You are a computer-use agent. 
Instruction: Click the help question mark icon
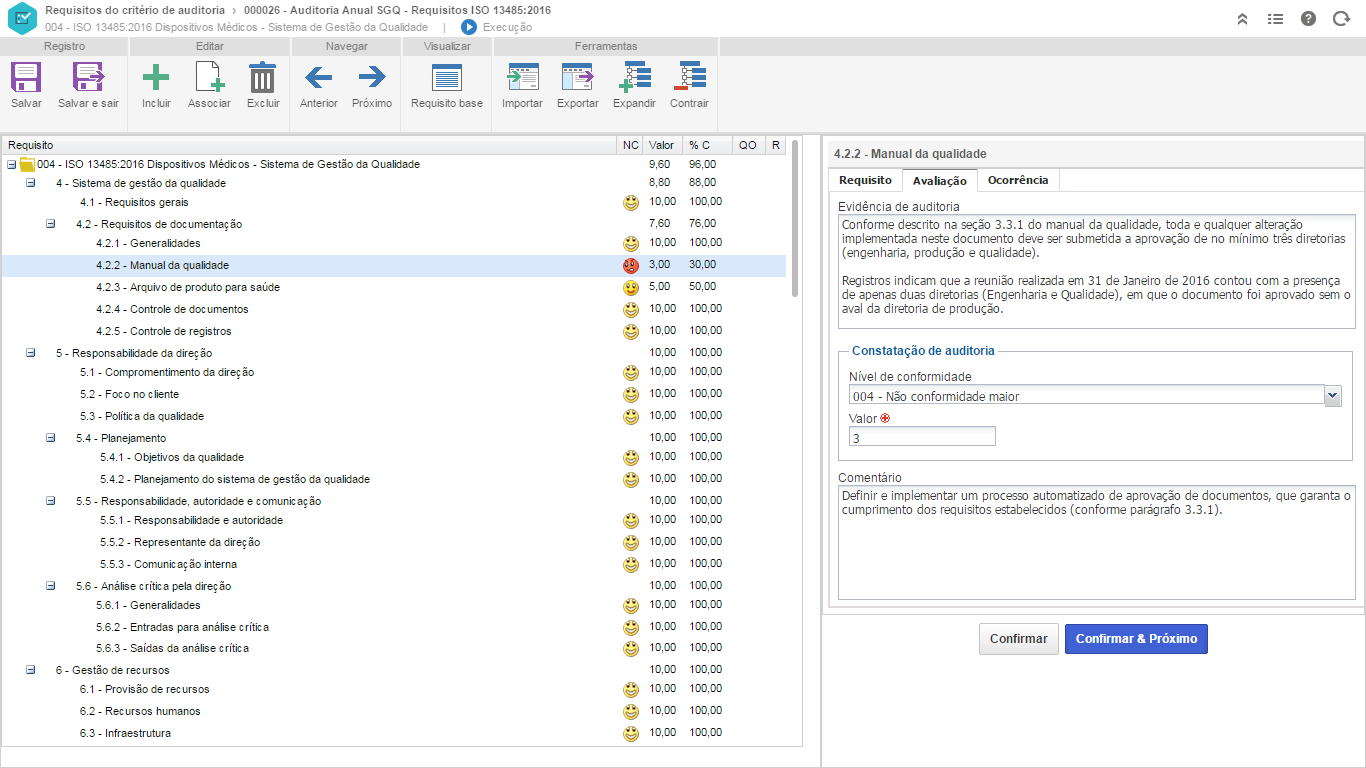pos(1308,18)
